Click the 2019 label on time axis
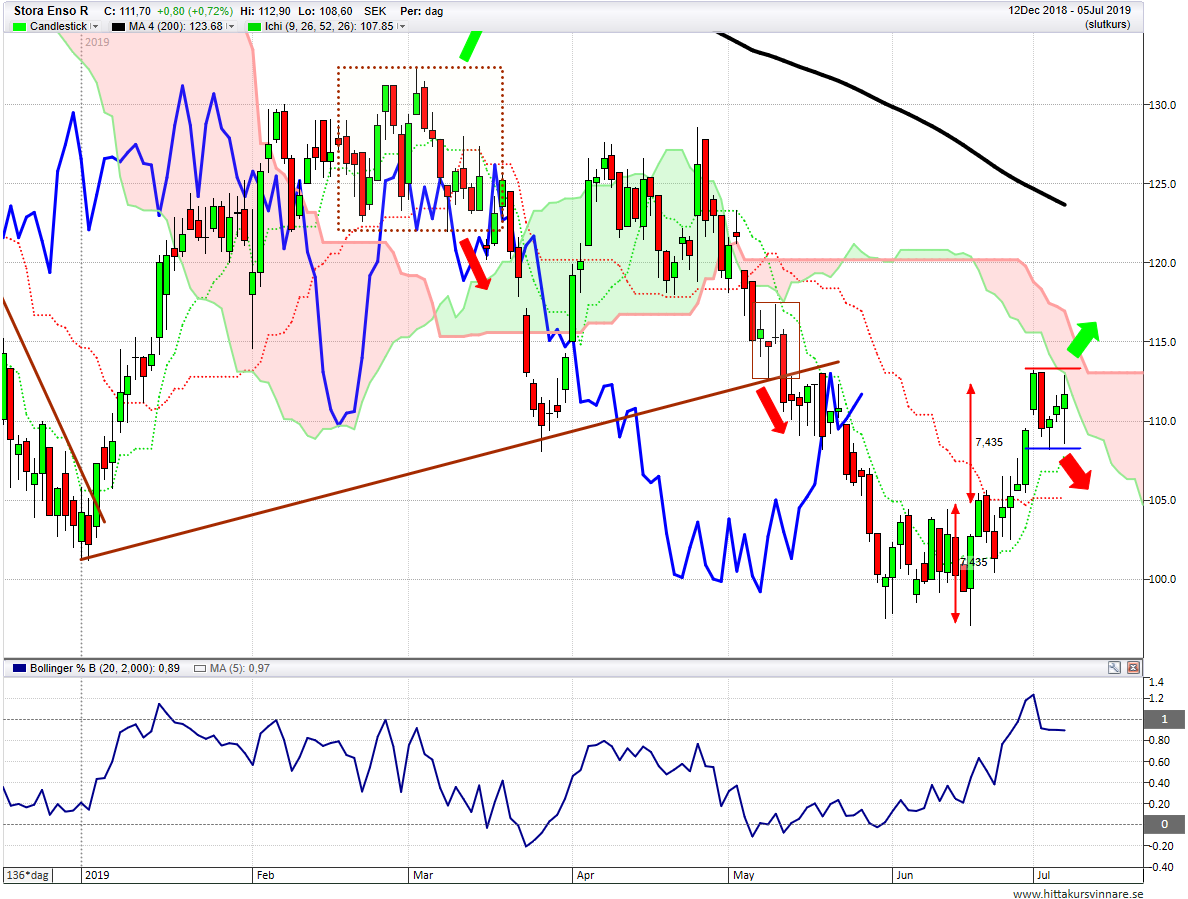1188x899 pixels. click(97, 875)
